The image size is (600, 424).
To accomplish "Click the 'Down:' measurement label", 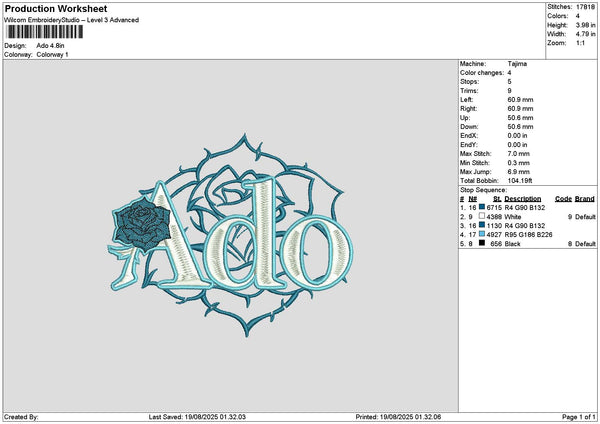I will pos(469,127).
